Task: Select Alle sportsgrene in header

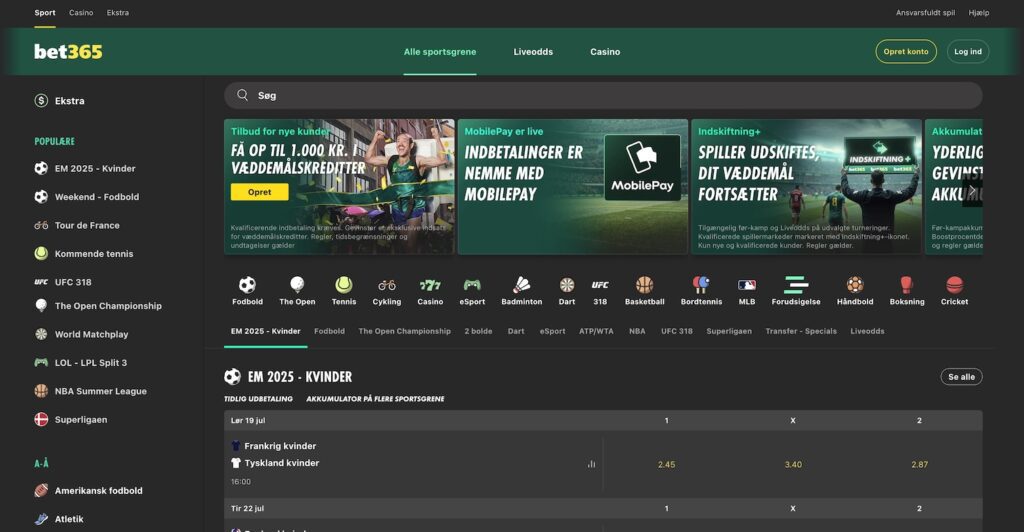Action: pos(440,52)
